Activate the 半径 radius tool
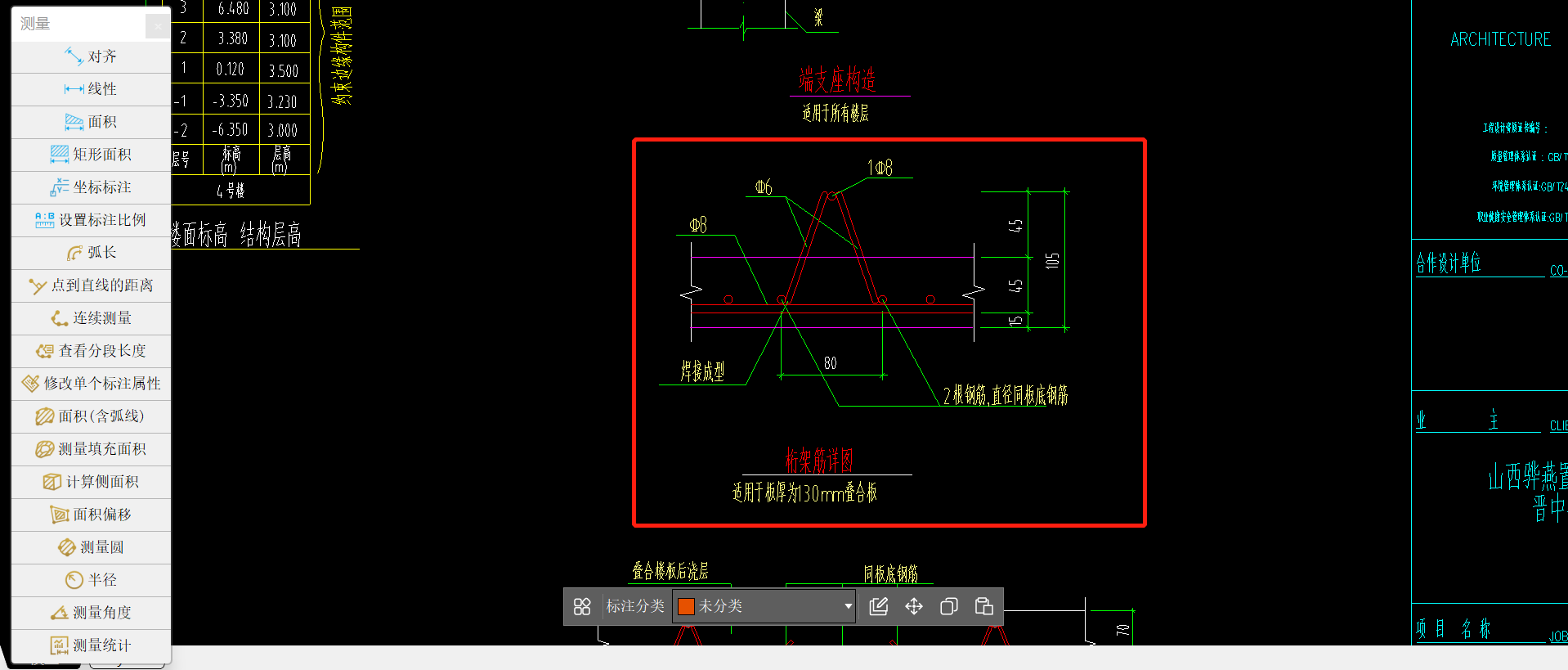The image size is (1568, 670). pyautogui.click(x=91, y=580)
